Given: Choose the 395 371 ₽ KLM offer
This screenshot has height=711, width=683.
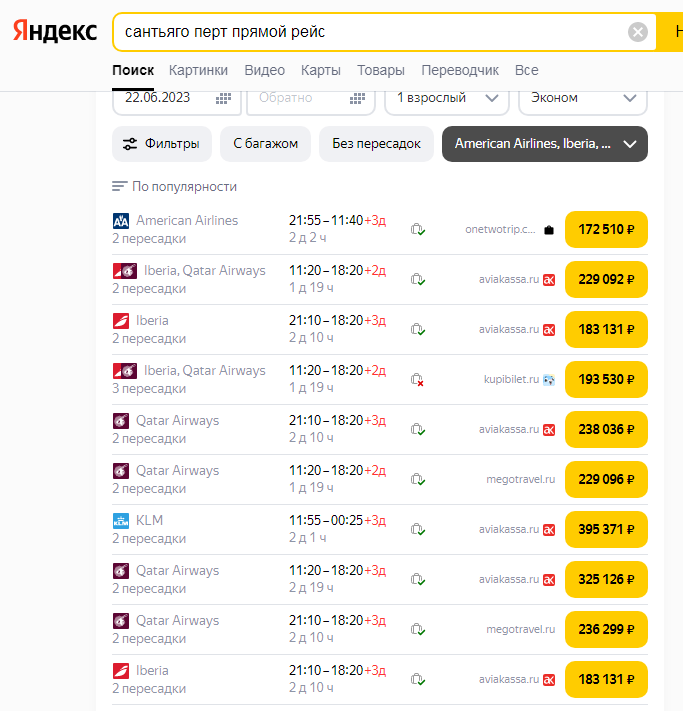Looking at the screenshot, I should click(x=606, y=529).
